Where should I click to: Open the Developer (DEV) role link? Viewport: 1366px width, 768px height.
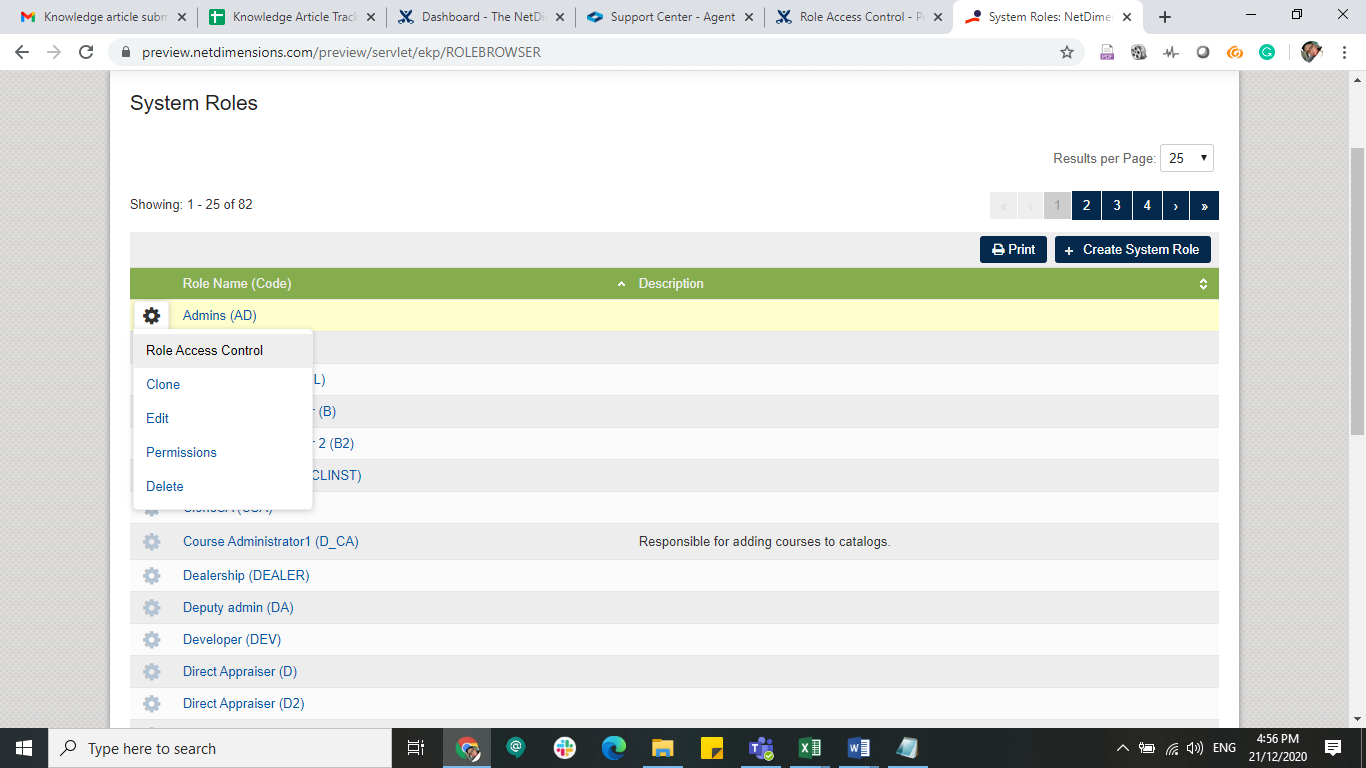pyautogui.click(x=232, y=640)
